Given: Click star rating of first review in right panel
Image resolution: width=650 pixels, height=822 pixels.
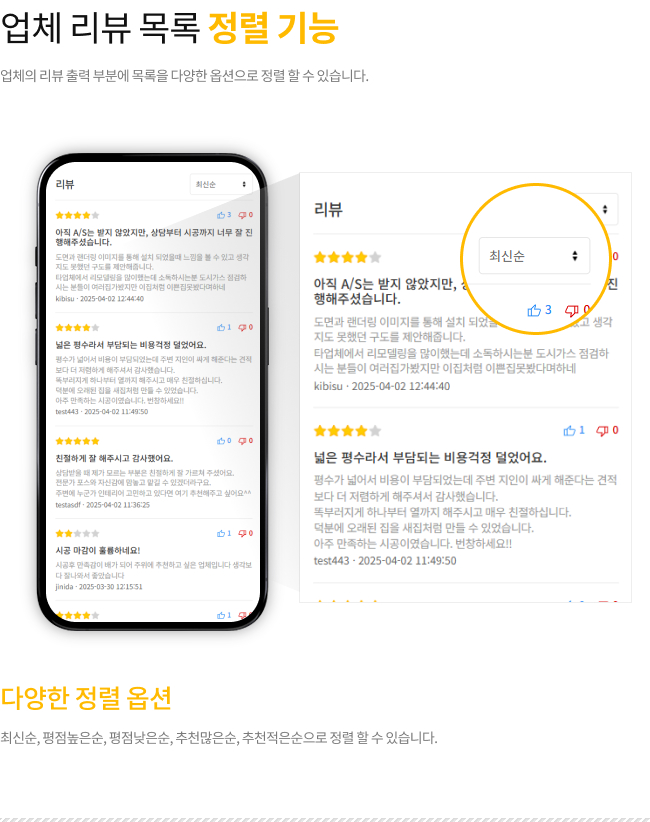Looking at the screenshot, I should coord(347,257).
